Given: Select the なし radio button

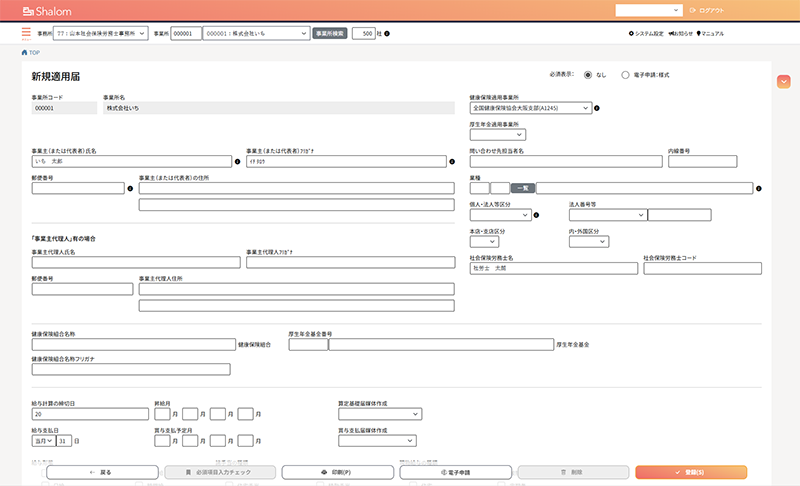Looking at the screenshot, I should pos(588,75).
